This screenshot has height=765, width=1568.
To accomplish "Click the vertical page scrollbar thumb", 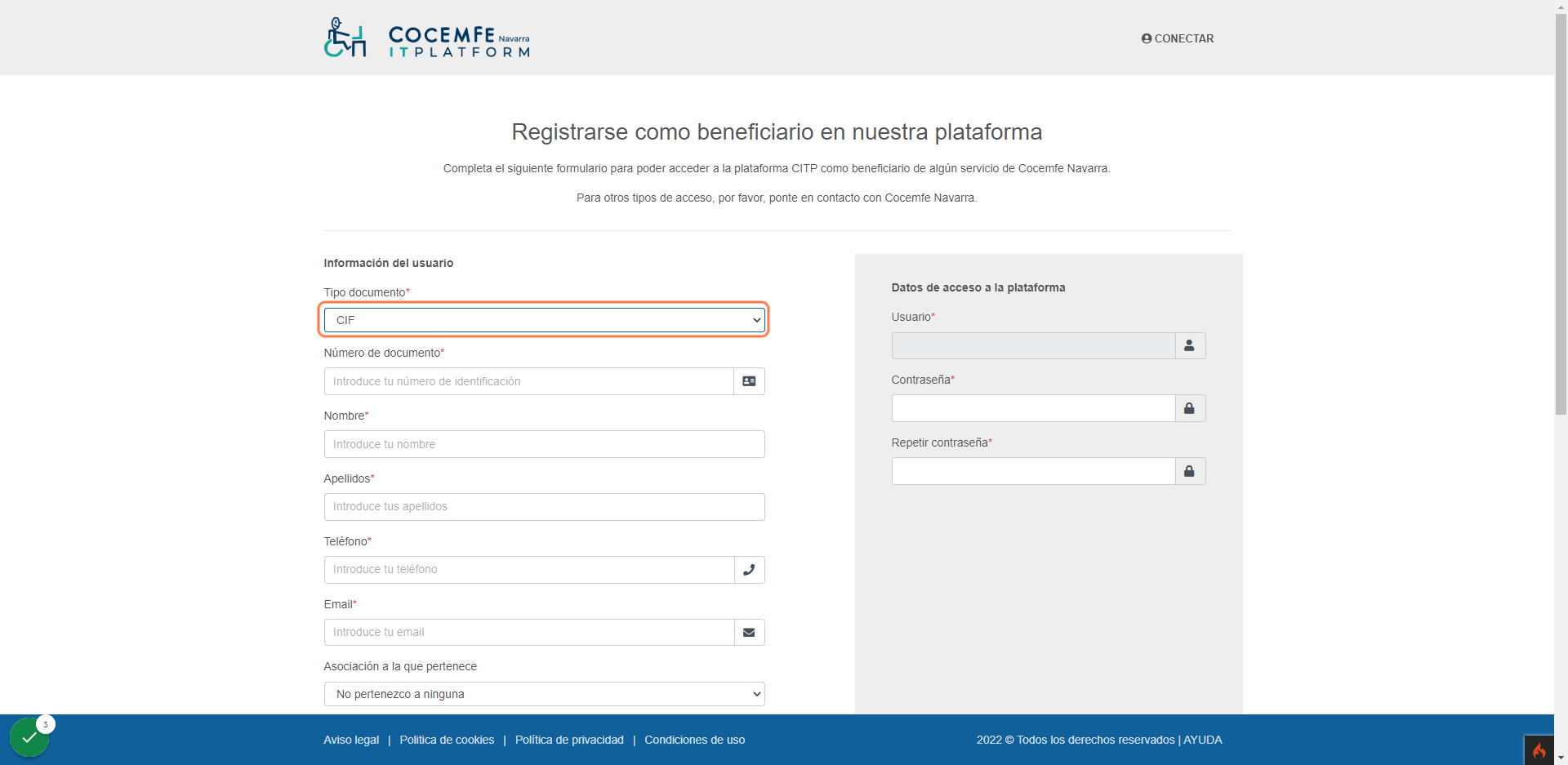I will [x=1561, y=214].
